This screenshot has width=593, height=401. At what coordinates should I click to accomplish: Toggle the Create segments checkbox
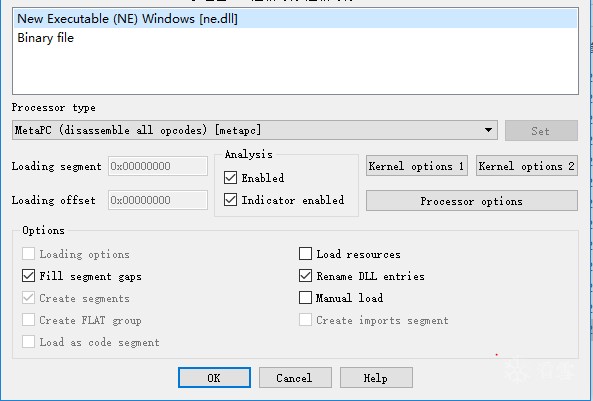coord(28,298)
